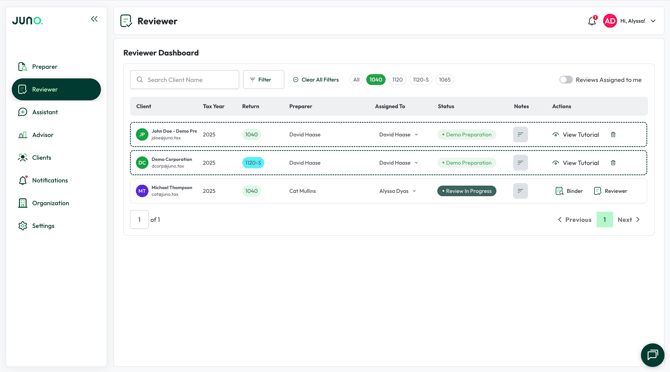Image resolution: width=670 pixels, height=372 pixels.
Task: Click the Tax Year column header
Action: click(x=214, y=106)
